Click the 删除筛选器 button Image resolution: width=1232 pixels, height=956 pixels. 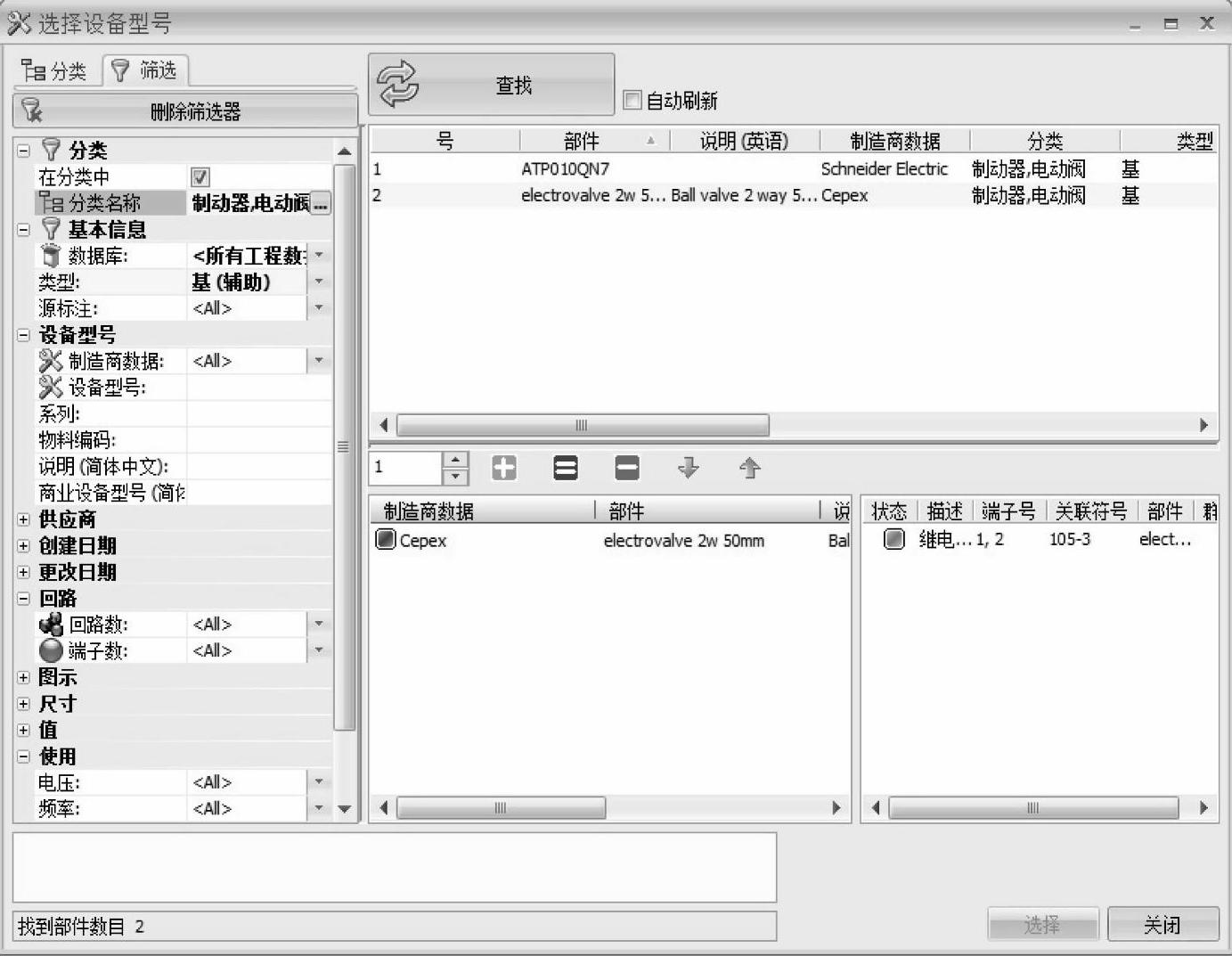(x=185, y=111)
